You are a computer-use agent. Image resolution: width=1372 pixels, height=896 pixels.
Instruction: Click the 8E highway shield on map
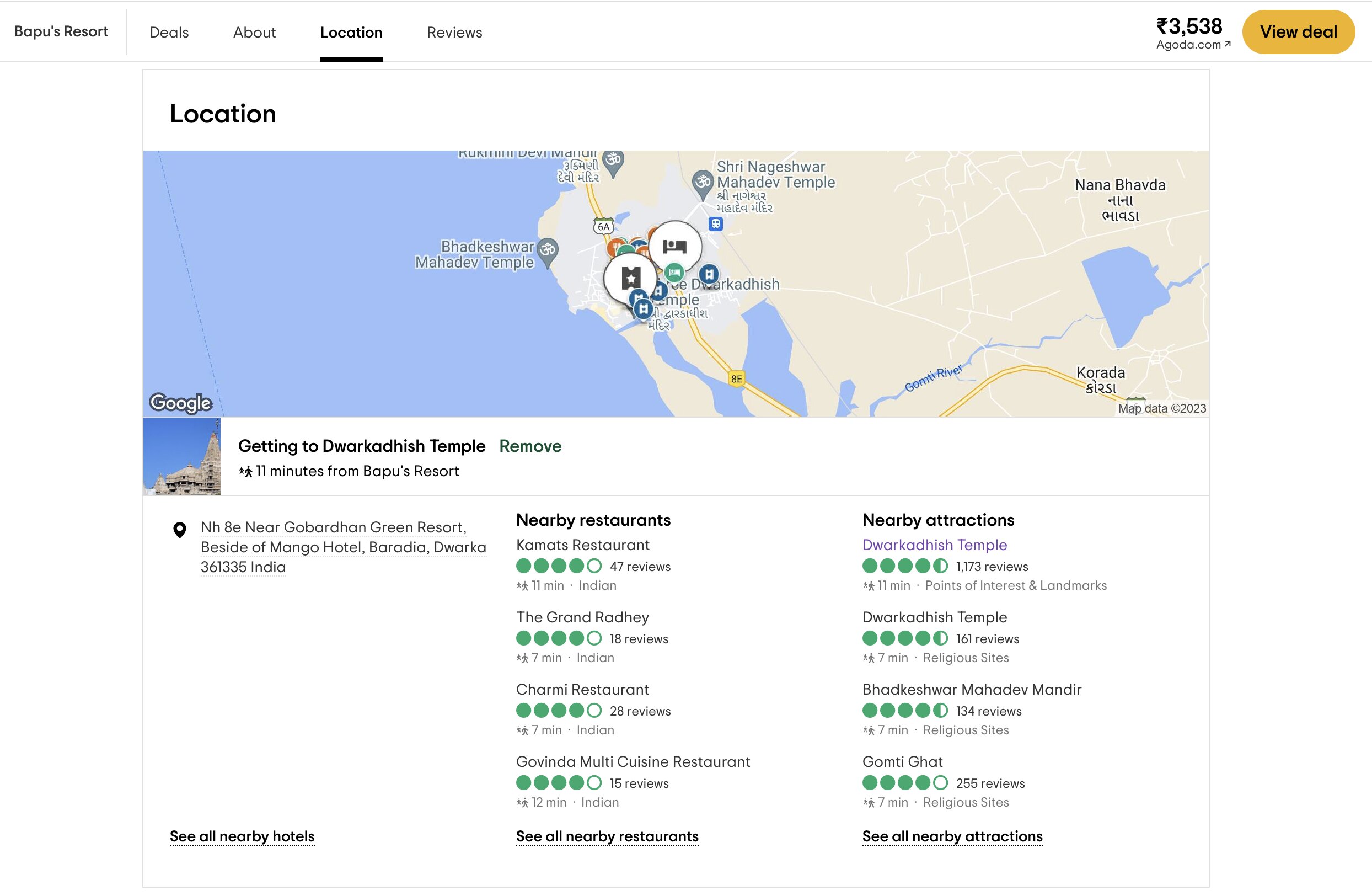tap(736, 379)
